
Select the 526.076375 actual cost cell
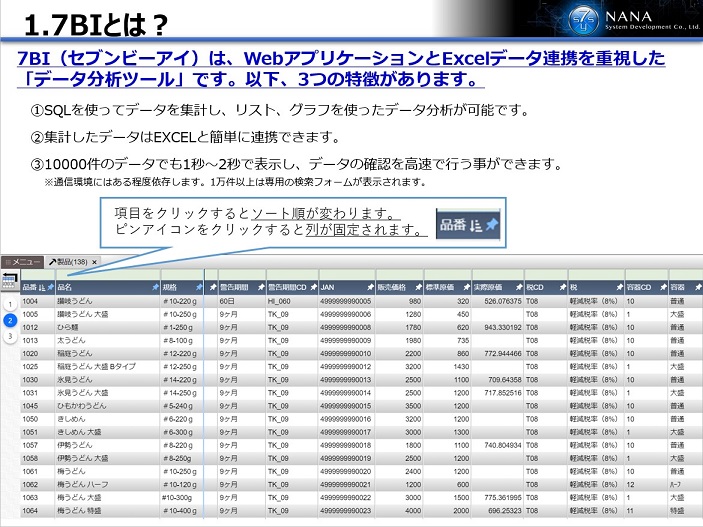[x=498, y=301]
